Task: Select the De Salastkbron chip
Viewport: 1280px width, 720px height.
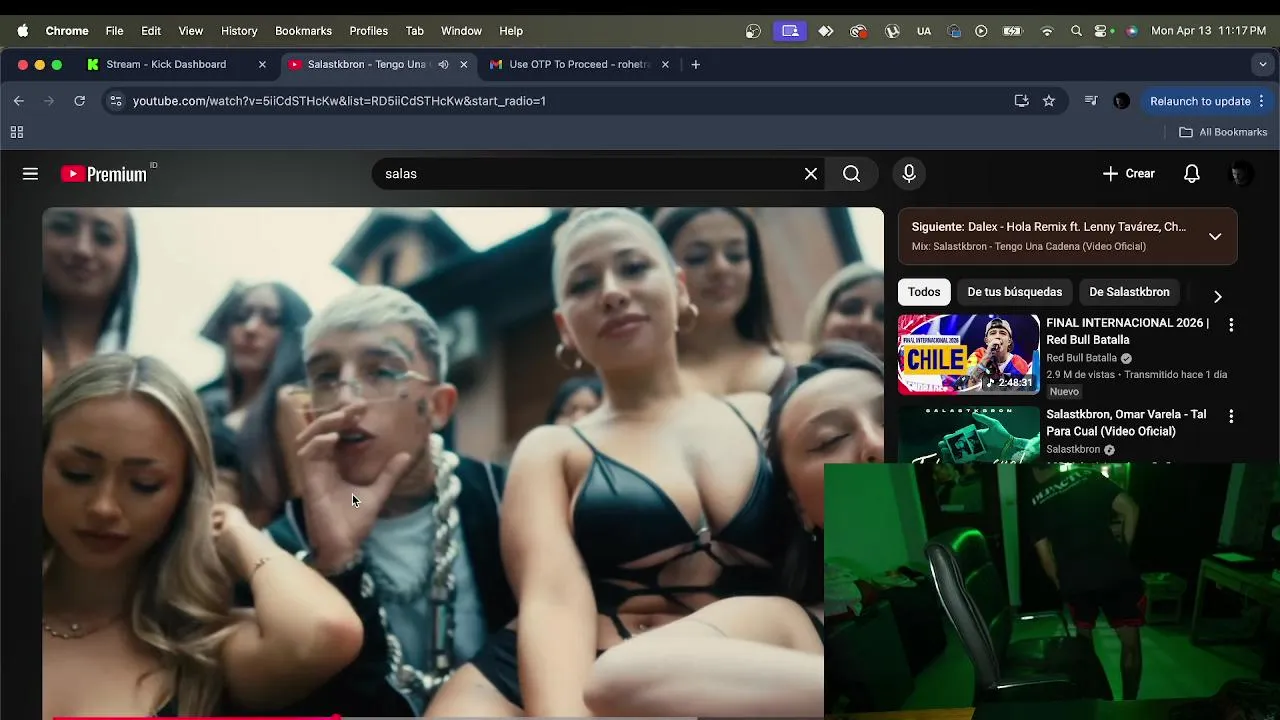Action: (1129, 292)
